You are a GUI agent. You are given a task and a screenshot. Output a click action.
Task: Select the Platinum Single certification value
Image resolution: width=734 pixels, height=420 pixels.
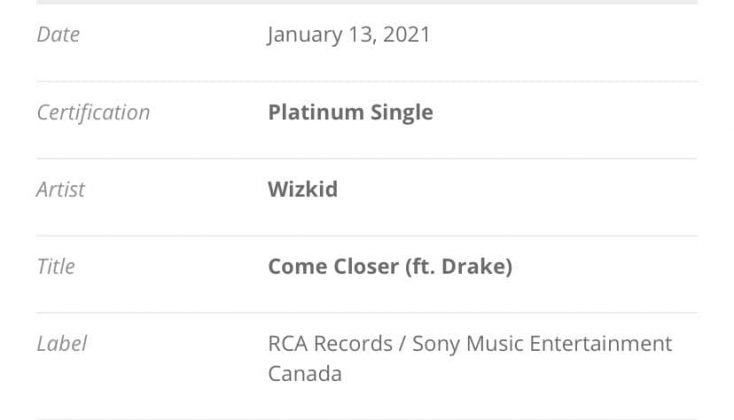coord(350,112)
